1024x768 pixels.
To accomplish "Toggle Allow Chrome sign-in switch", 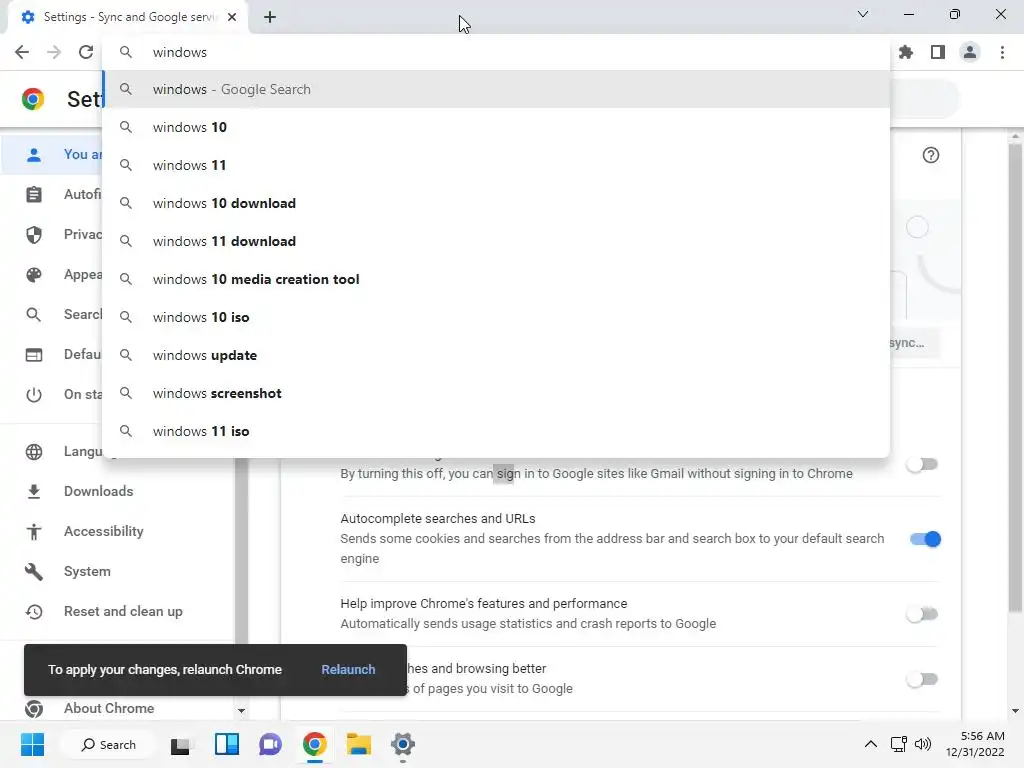I will point(923,464).
